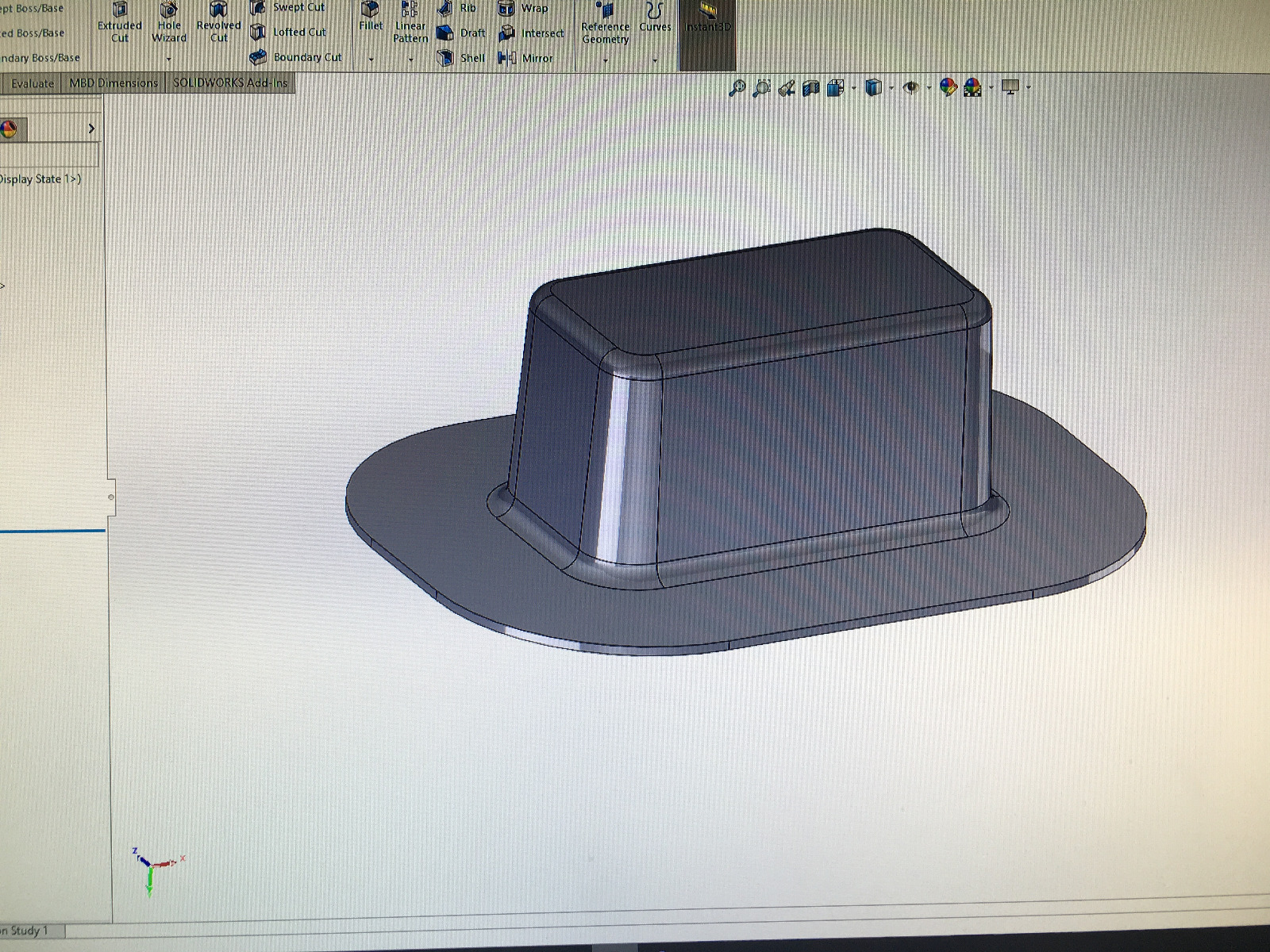The image size is (1270, 952).
Task: Click the Edit Appearance color ball
Action: pyautogui.click(x=948, y=87)
